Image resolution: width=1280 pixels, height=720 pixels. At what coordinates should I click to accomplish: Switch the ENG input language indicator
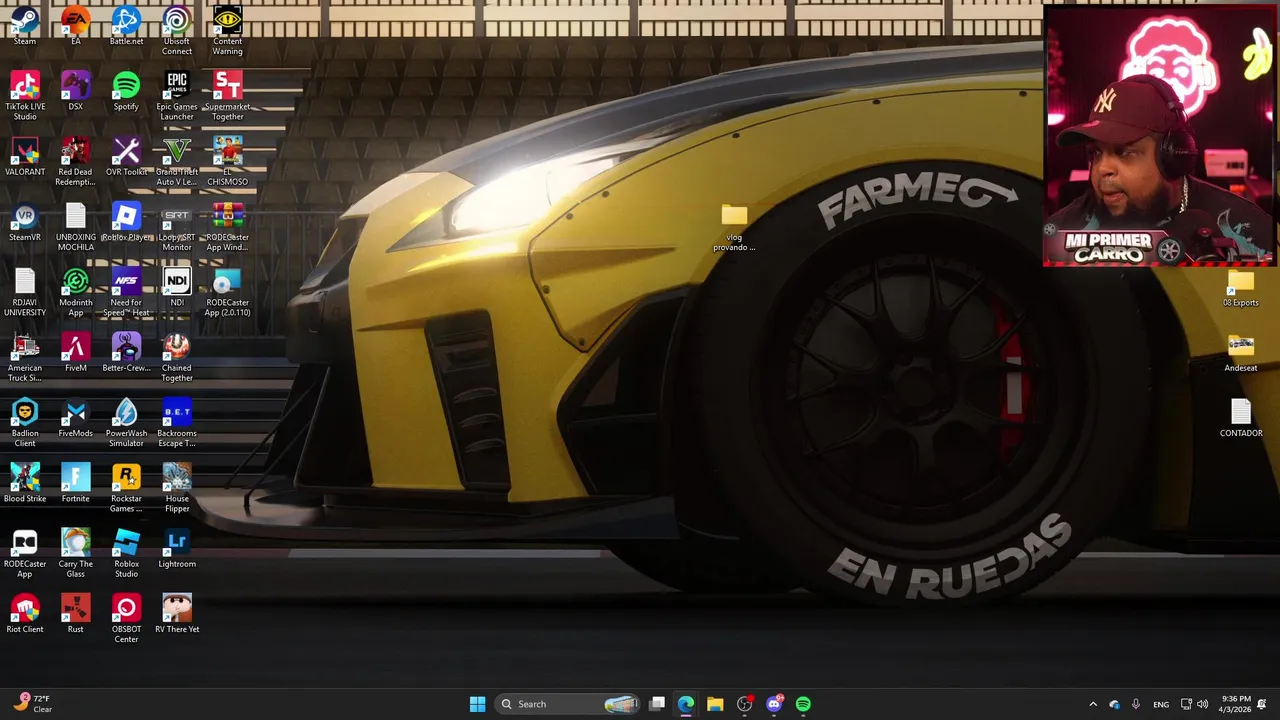point(1161,704)
